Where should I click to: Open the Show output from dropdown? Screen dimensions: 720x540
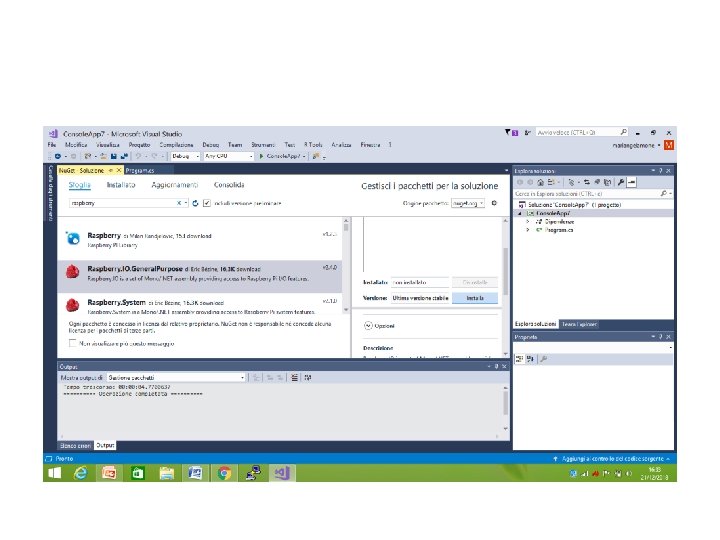pyautogui.click(x=176, y=377)
